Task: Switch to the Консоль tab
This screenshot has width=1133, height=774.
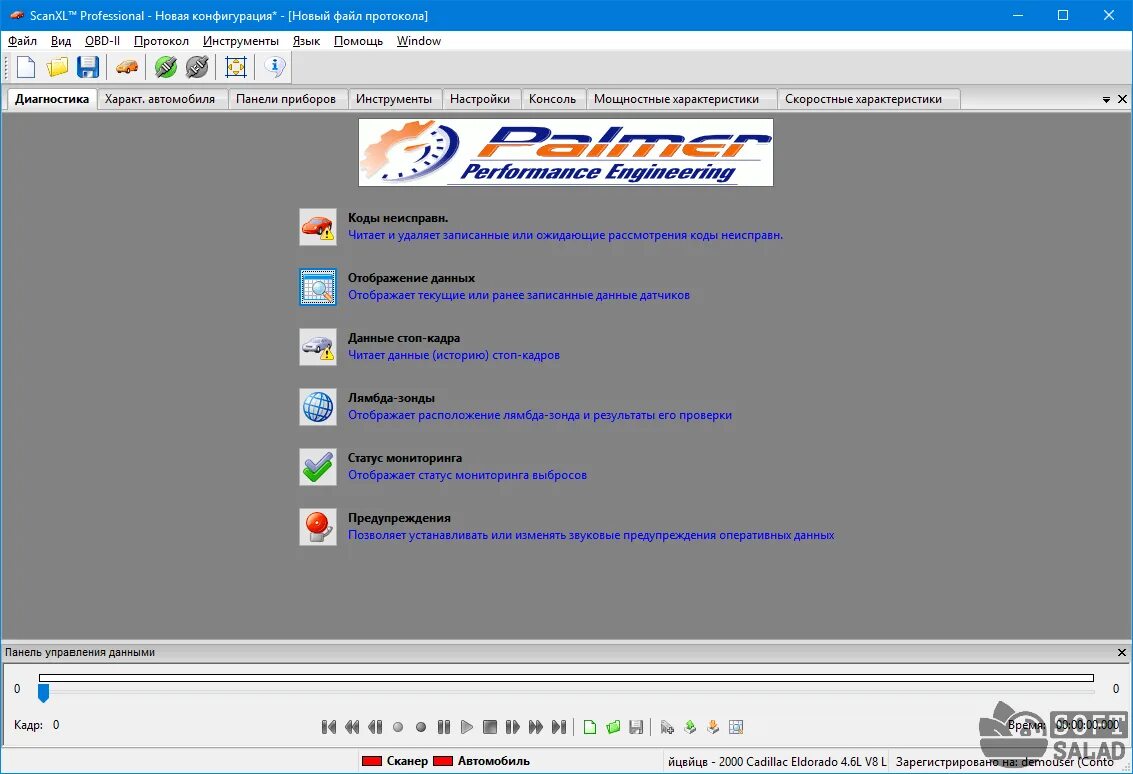Action: (x=553, y=99)
